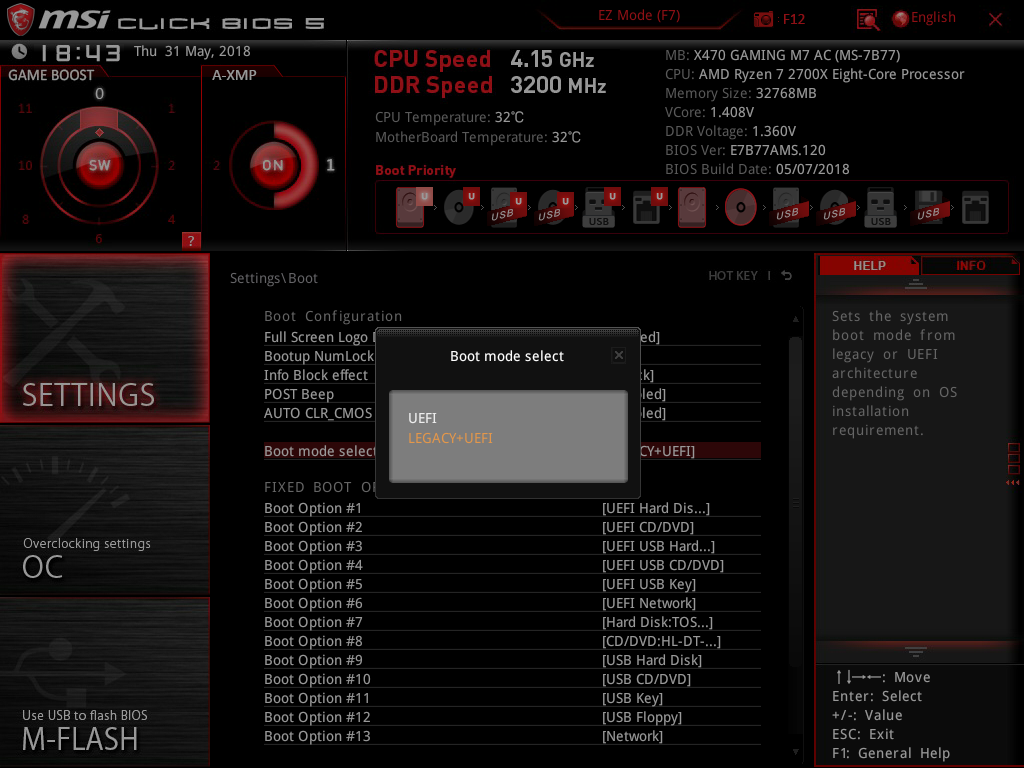The height and width of the screenshot is (768, 1024).
Task: Open Boot Option #5 UEFI USB Key value
Action: [648, 584]
